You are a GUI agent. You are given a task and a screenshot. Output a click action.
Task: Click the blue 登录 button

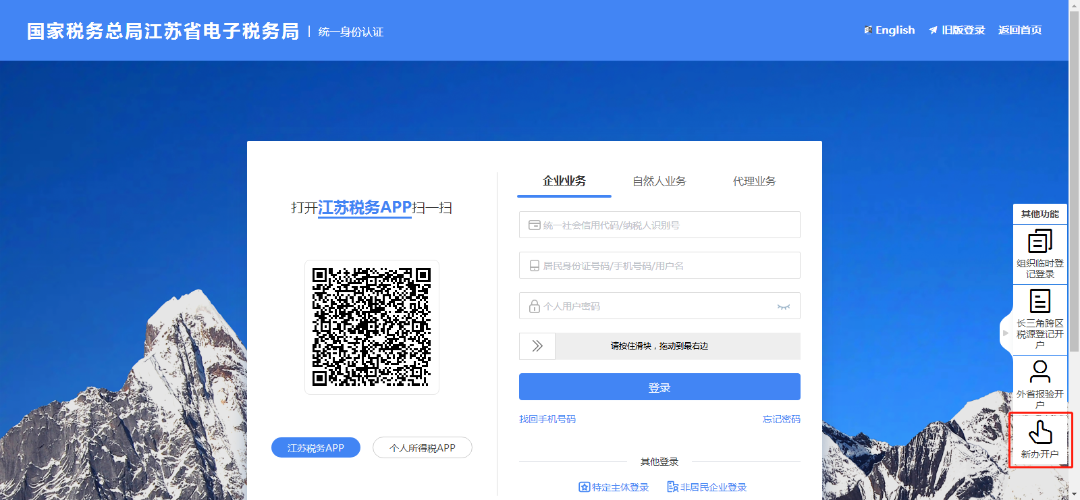[x=659, y=387]
